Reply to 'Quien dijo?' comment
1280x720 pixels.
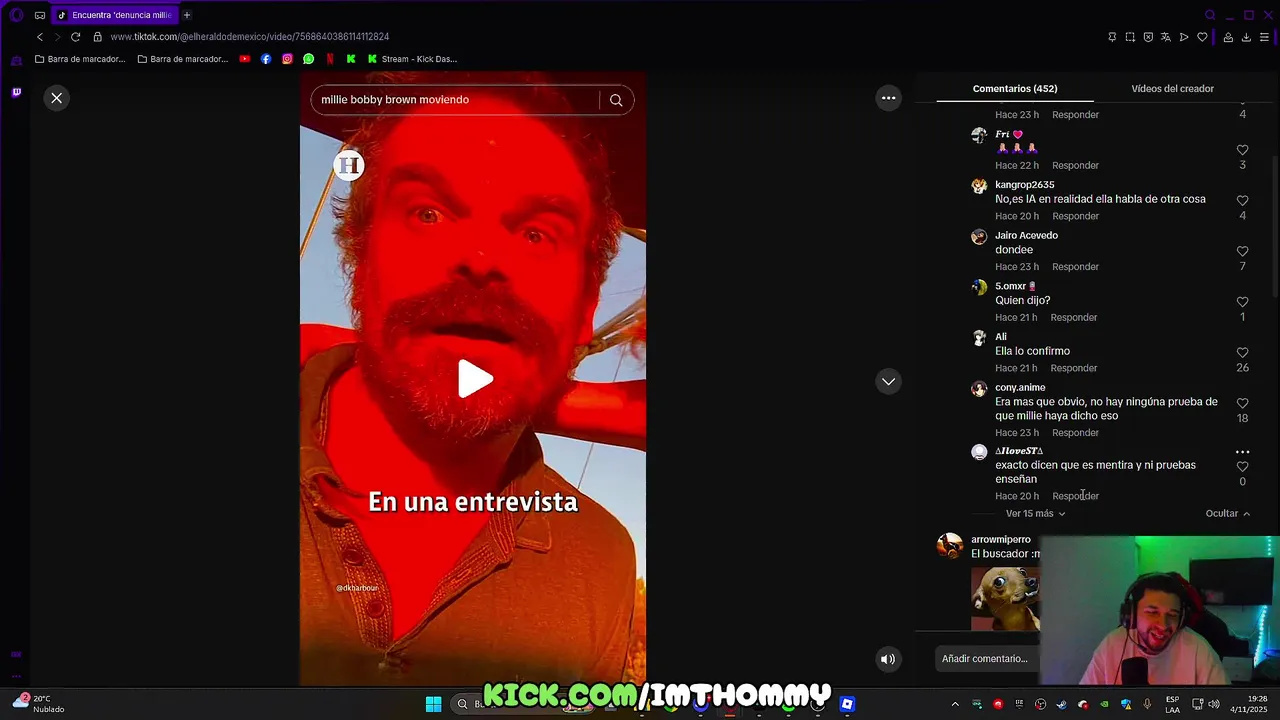pos(1073,318)
